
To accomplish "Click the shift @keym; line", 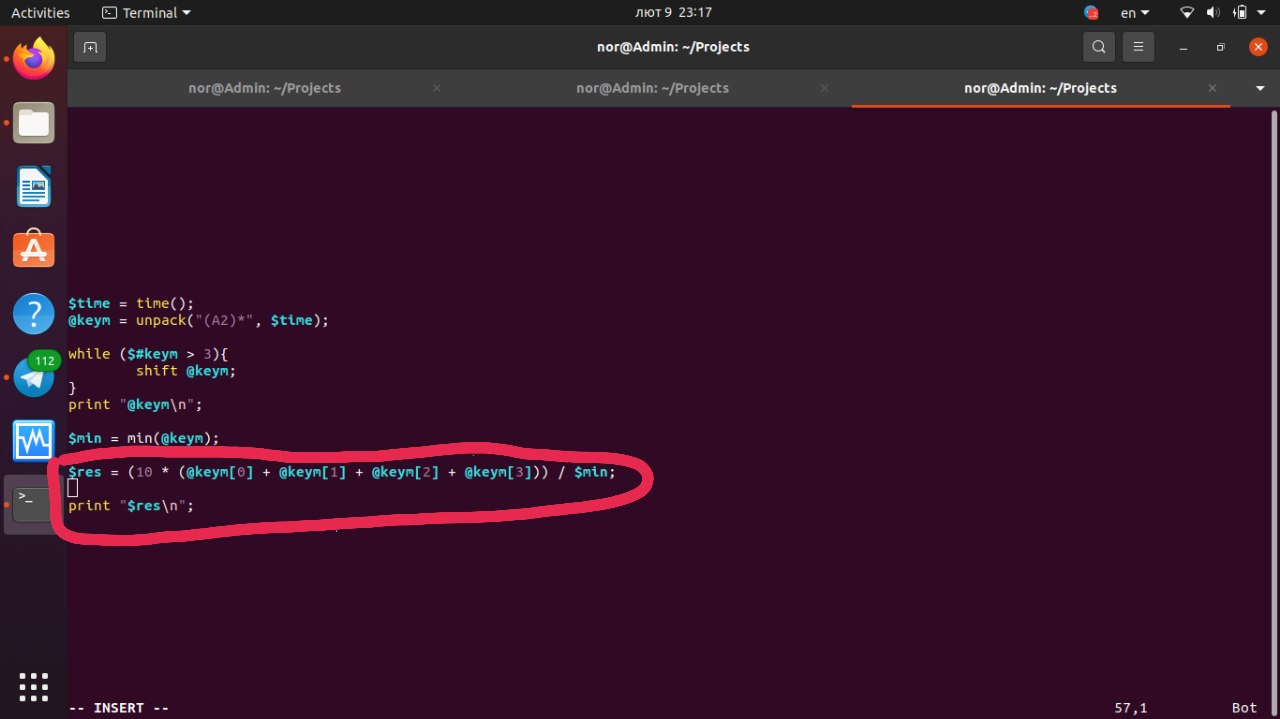I will tap(186, 370).
